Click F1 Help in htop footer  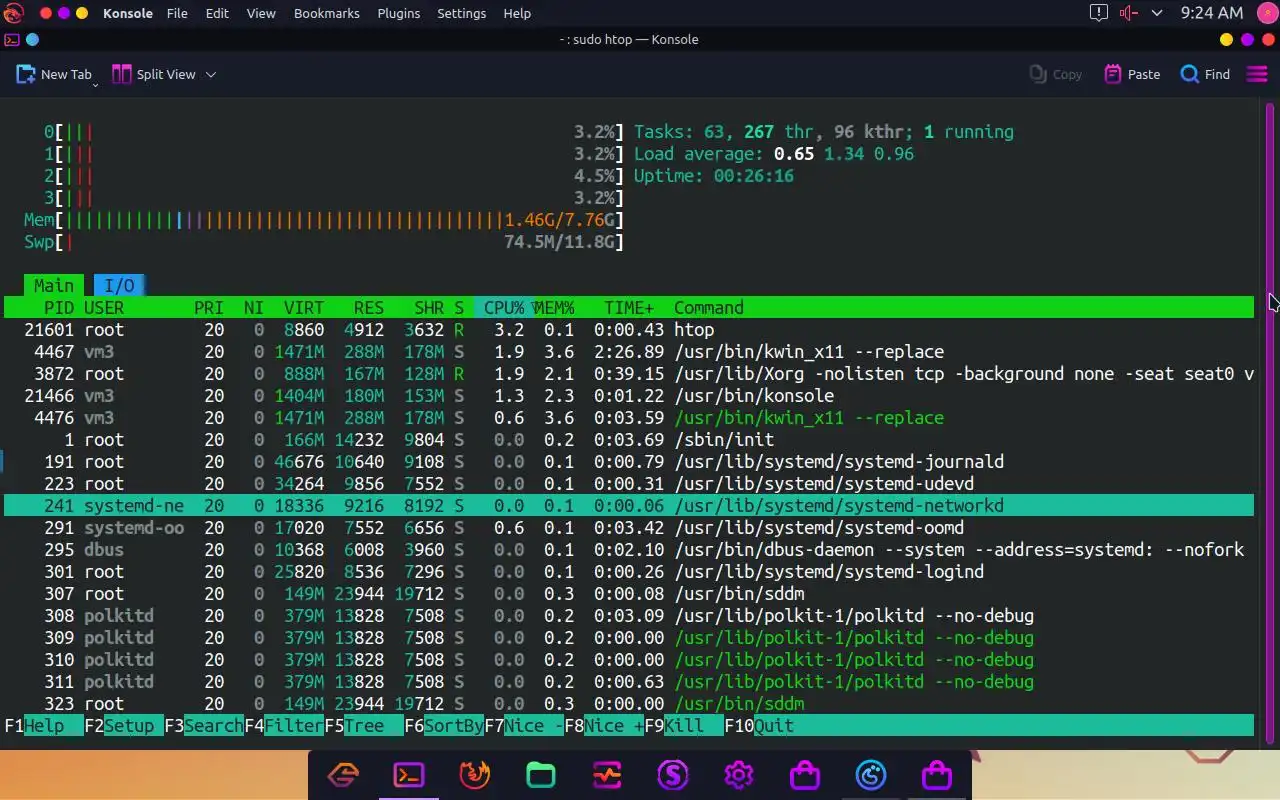pos(44,726)
